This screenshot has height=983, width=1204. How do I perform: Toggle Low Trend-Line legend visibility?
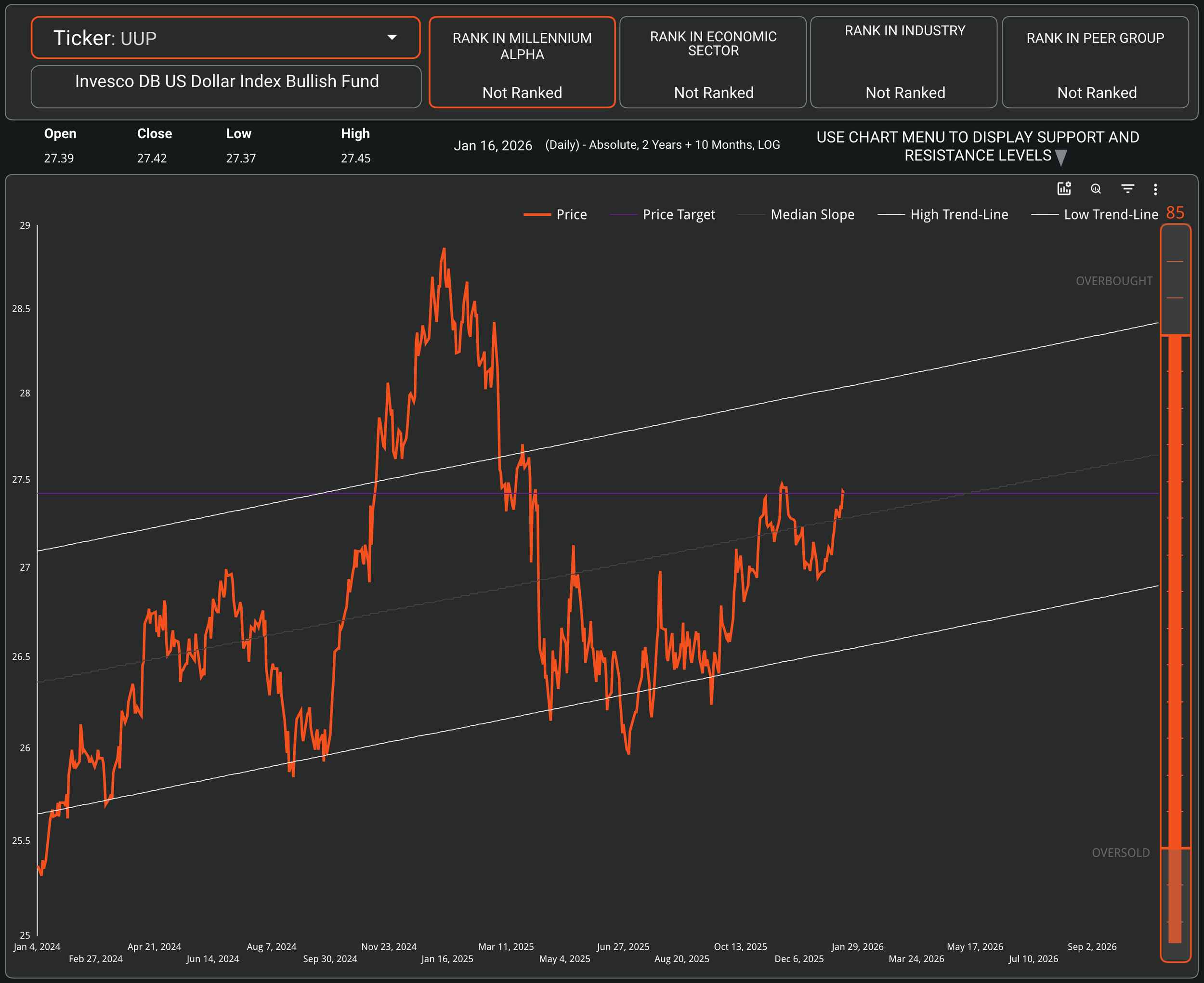click(1110, 215)
